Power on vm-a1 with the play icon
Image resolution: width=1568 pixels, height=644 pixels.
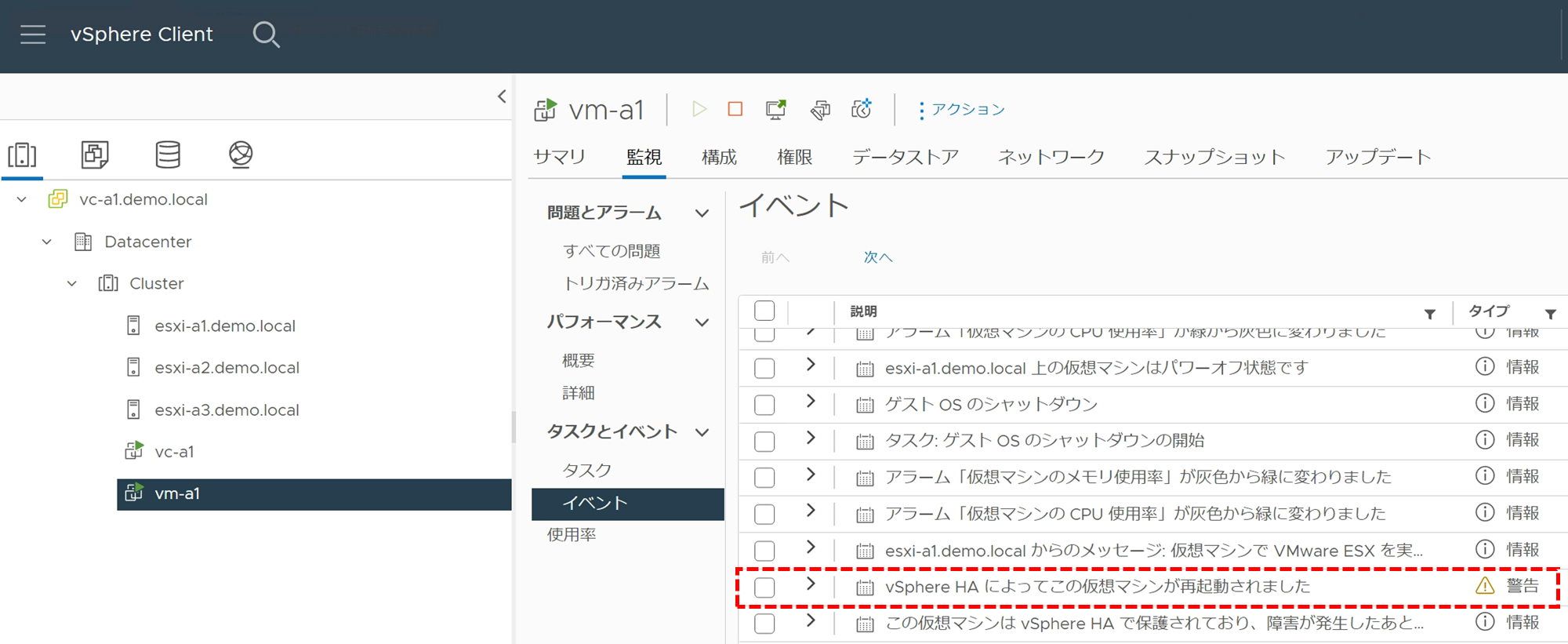699,109
